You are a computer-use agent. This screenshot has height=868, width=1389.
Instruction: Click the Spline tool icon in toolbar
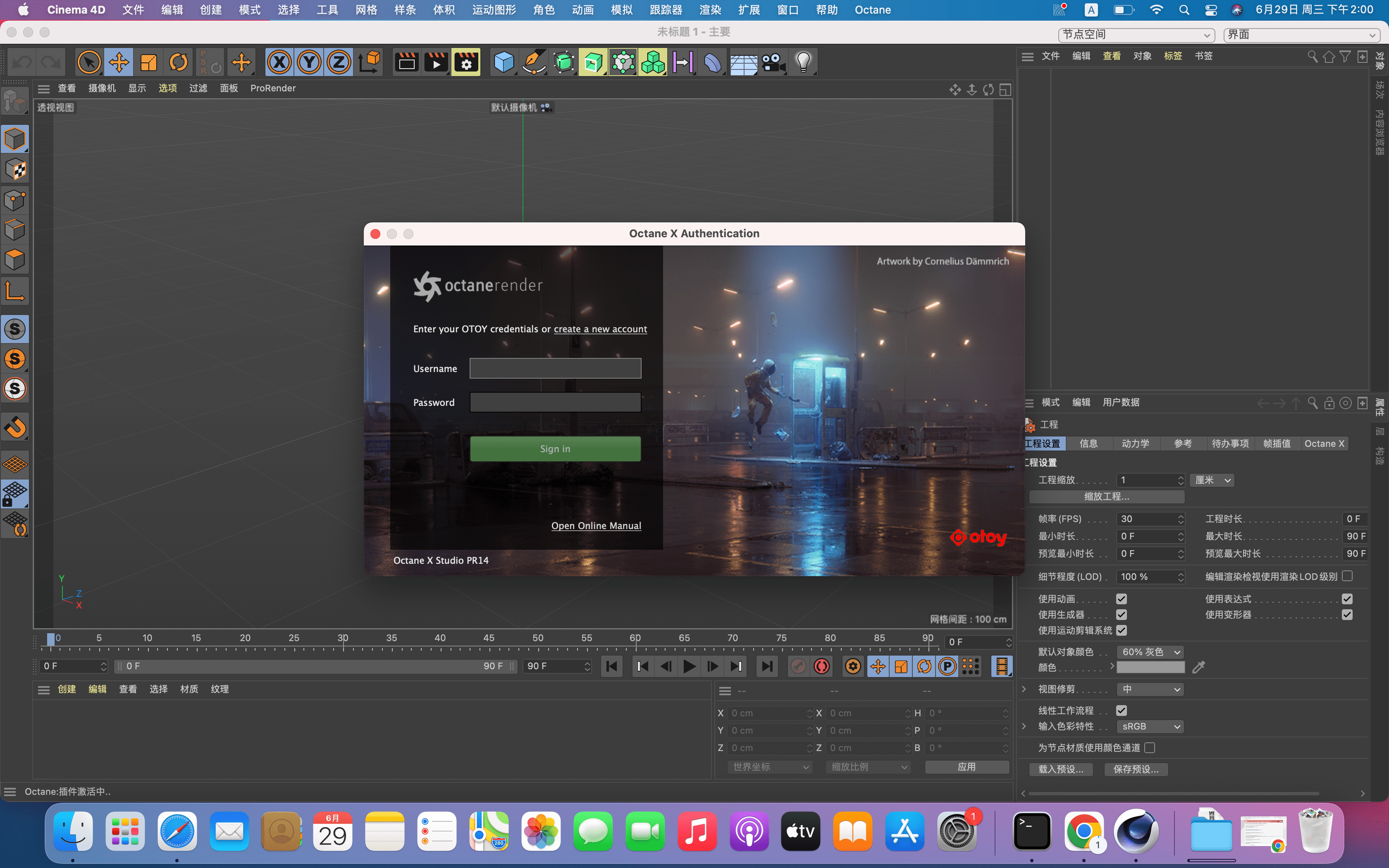533,62
